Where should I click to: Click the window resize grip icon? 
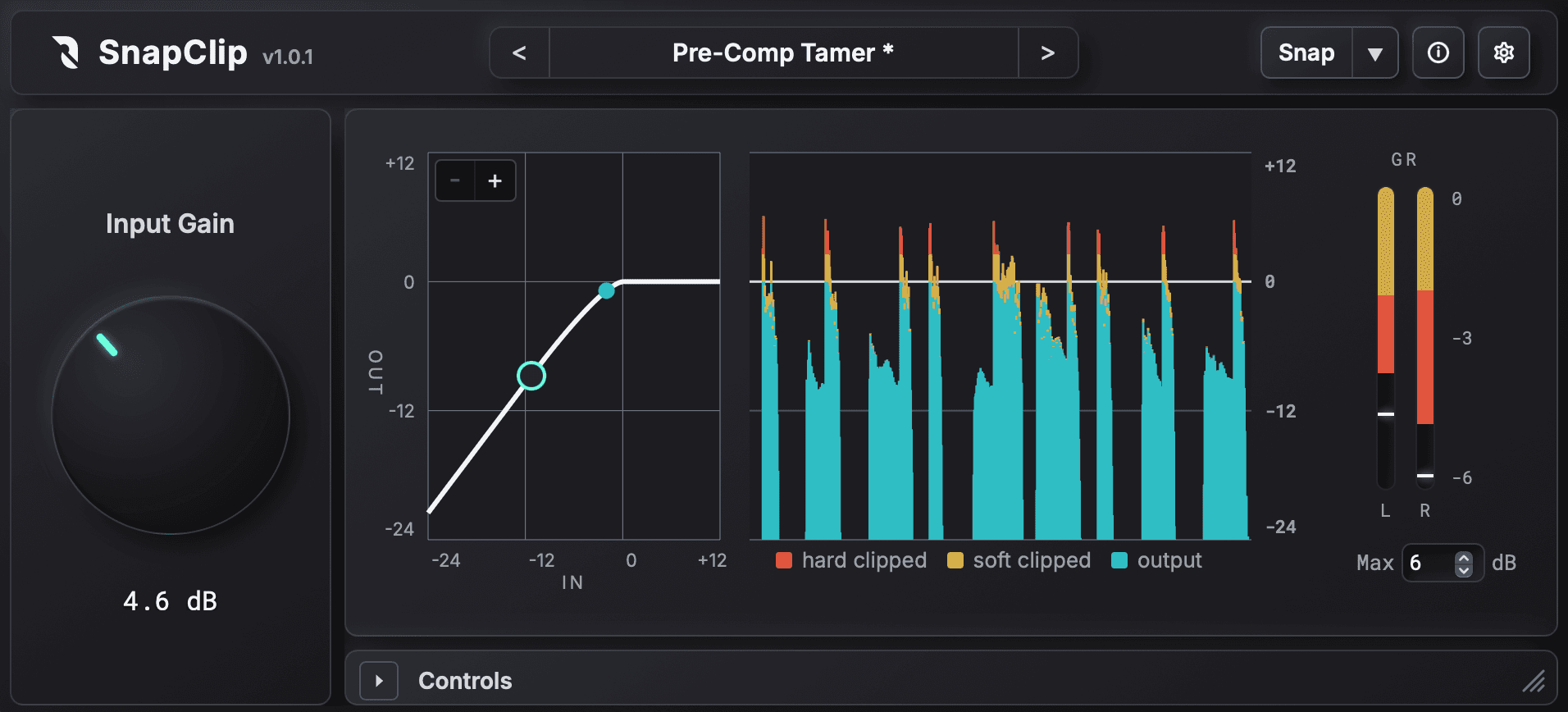[x=1534, y=681]
